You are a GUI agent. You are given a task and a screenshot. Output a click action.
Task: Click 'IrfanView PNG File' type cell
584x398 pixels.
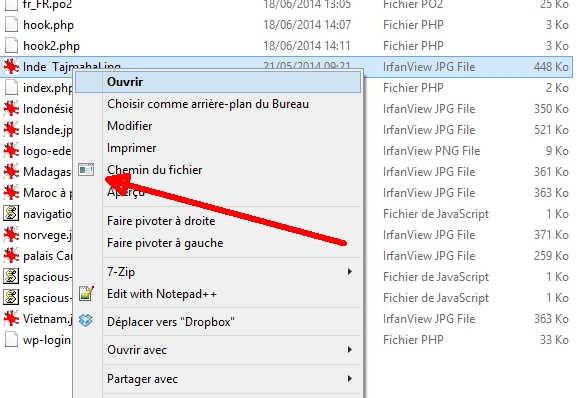432,151
